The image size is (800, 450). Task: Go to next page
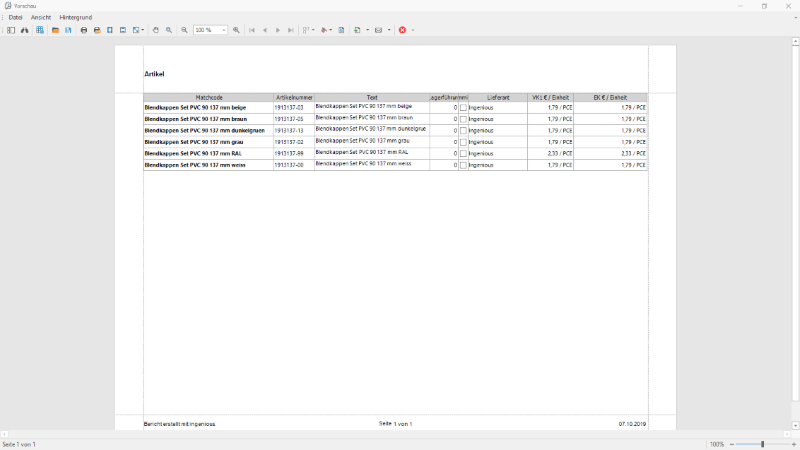coord(278,30)
